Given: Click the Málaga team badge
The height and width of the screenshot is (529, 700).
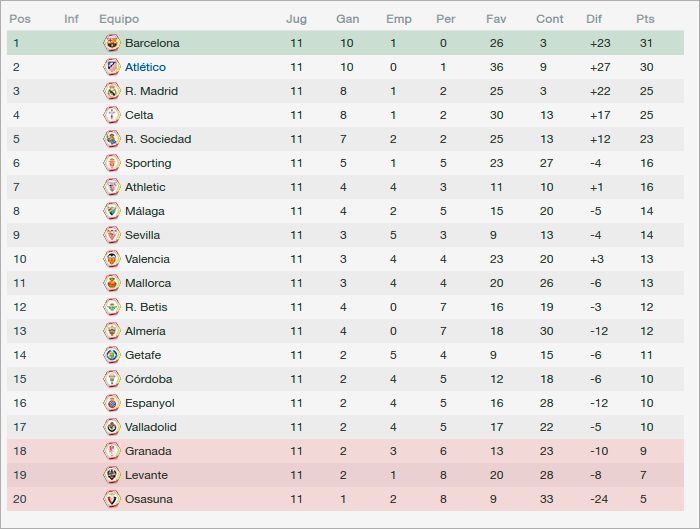Looking at the screenshot, I should coord(112,211).
